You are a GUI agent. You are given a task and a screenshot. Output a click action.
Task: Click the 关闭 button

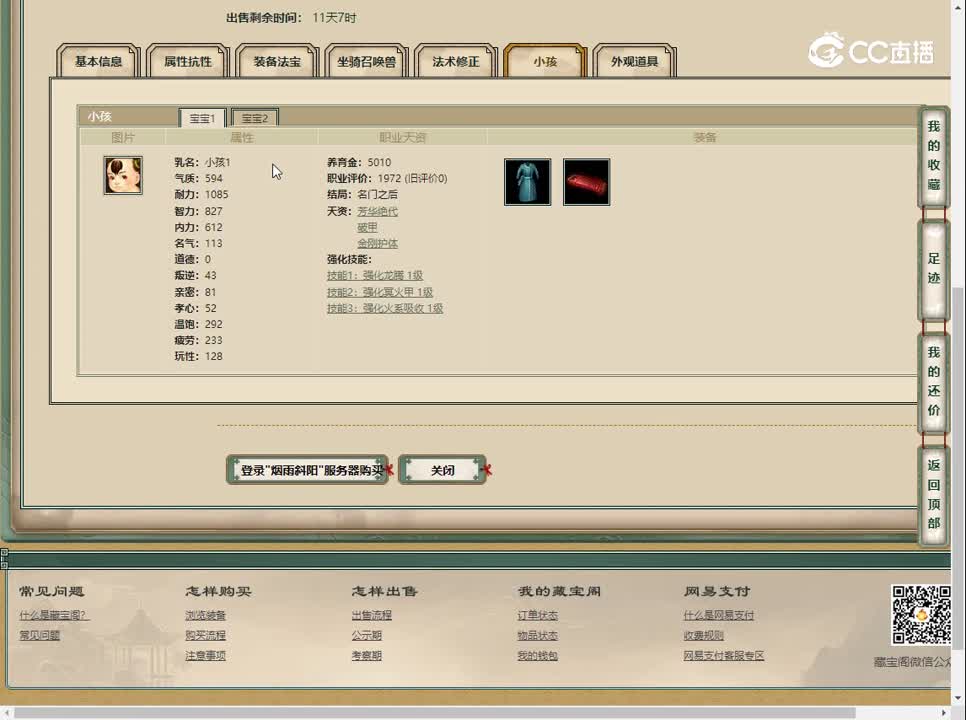point(442,470)
